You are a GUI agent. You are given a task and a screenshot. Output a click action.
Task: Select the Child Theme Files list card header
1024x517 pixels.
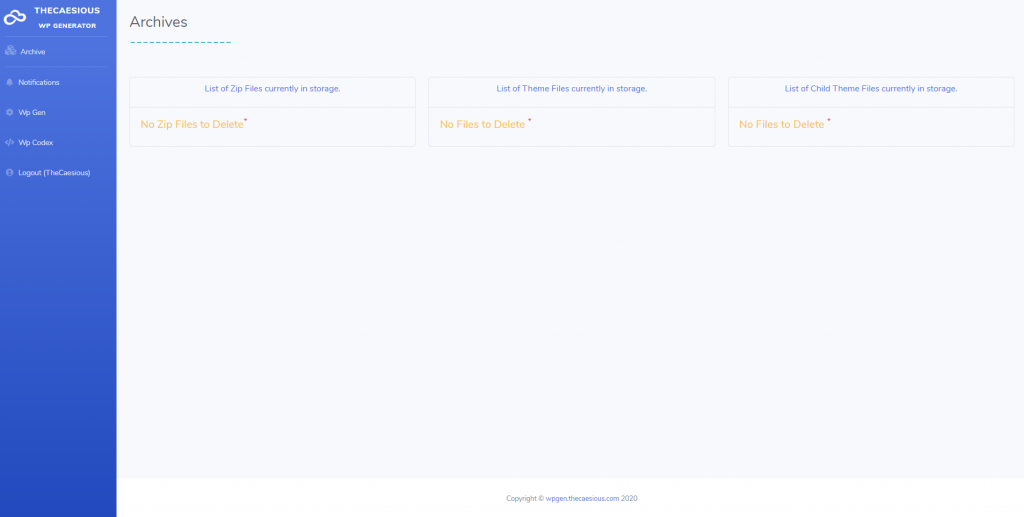[x=870, y=89]
